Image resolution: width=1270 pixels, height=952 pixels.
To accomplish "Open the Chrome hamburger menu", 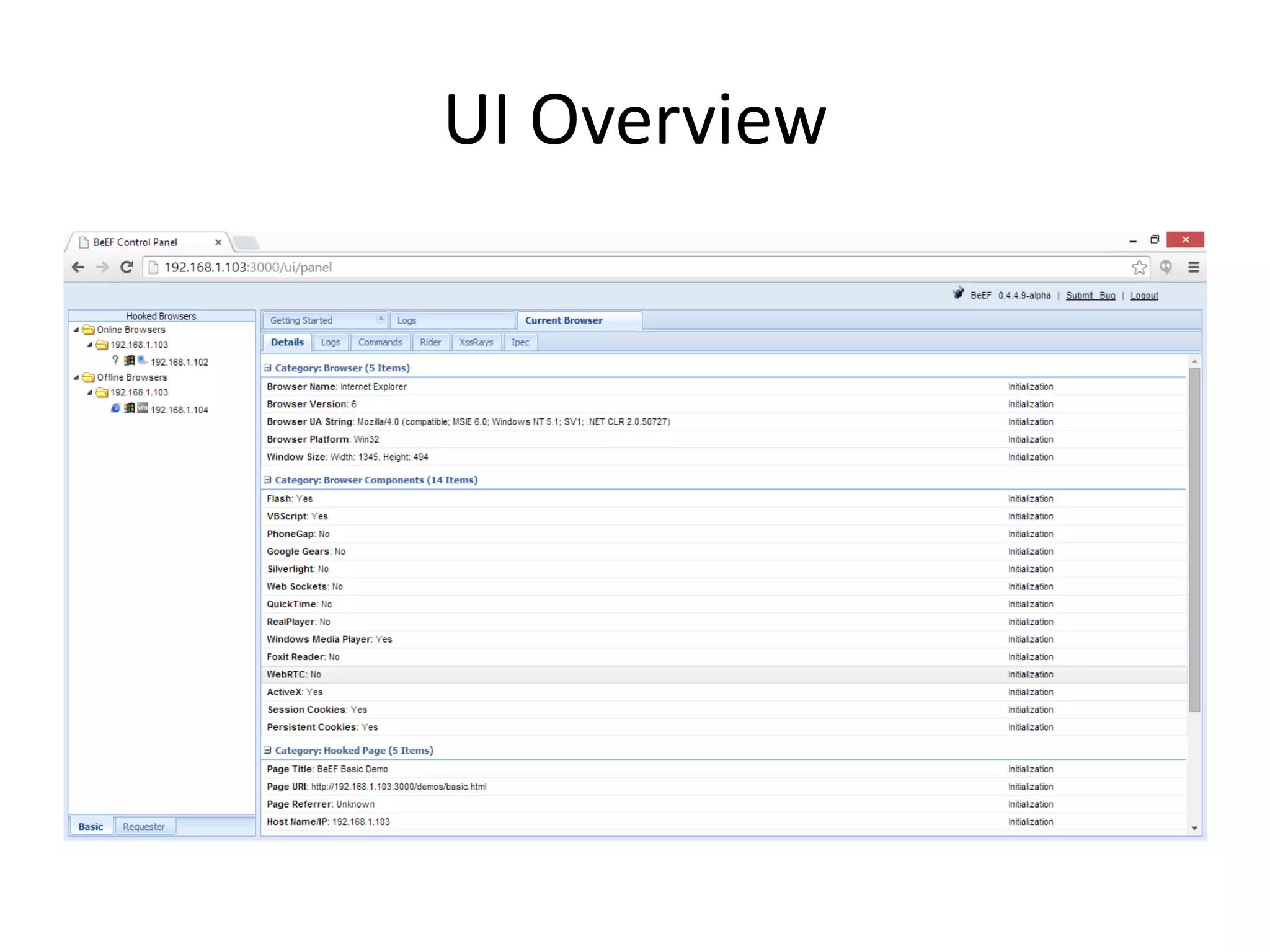I will [x=1194, y=267].
